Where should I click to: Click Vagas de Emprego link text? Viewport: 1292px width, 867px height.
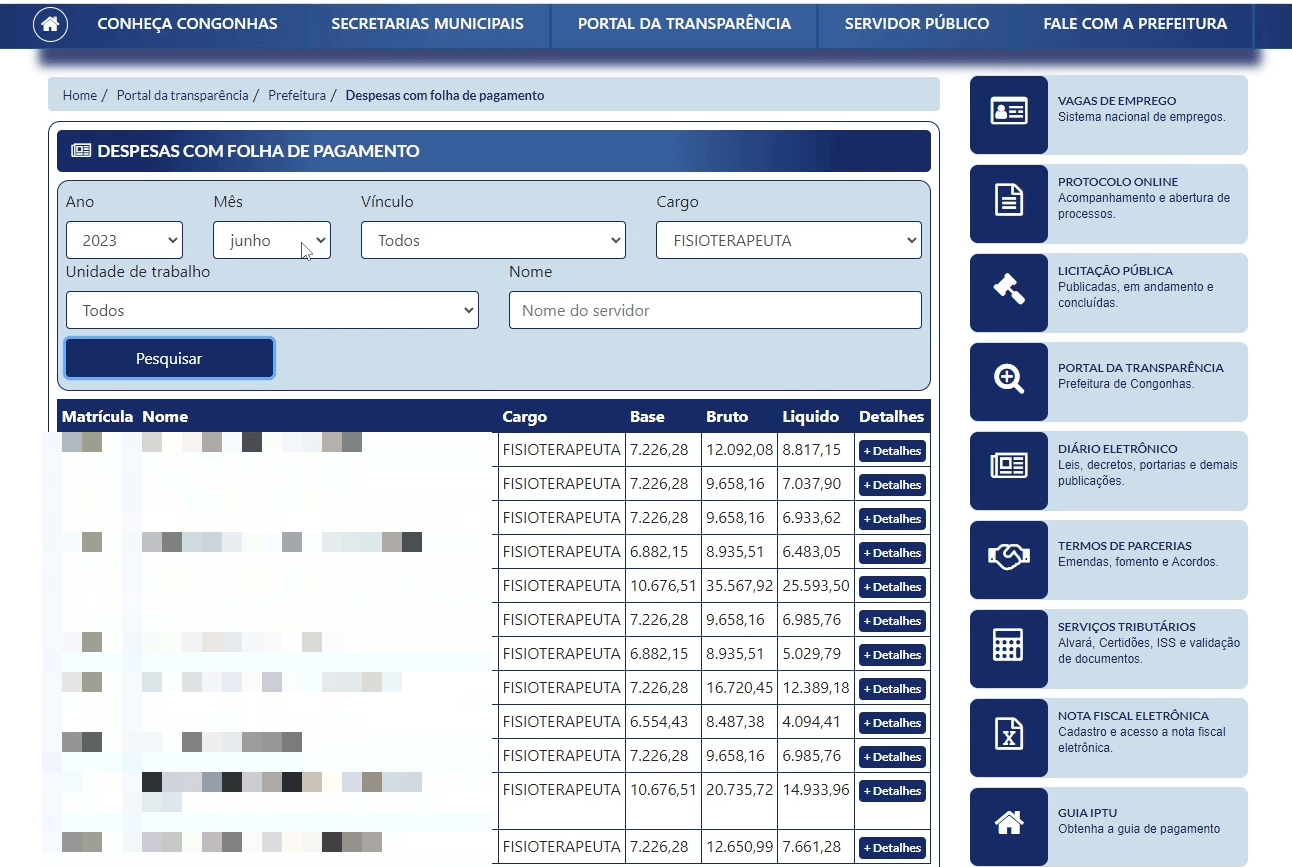click(x=1117, y=101)
